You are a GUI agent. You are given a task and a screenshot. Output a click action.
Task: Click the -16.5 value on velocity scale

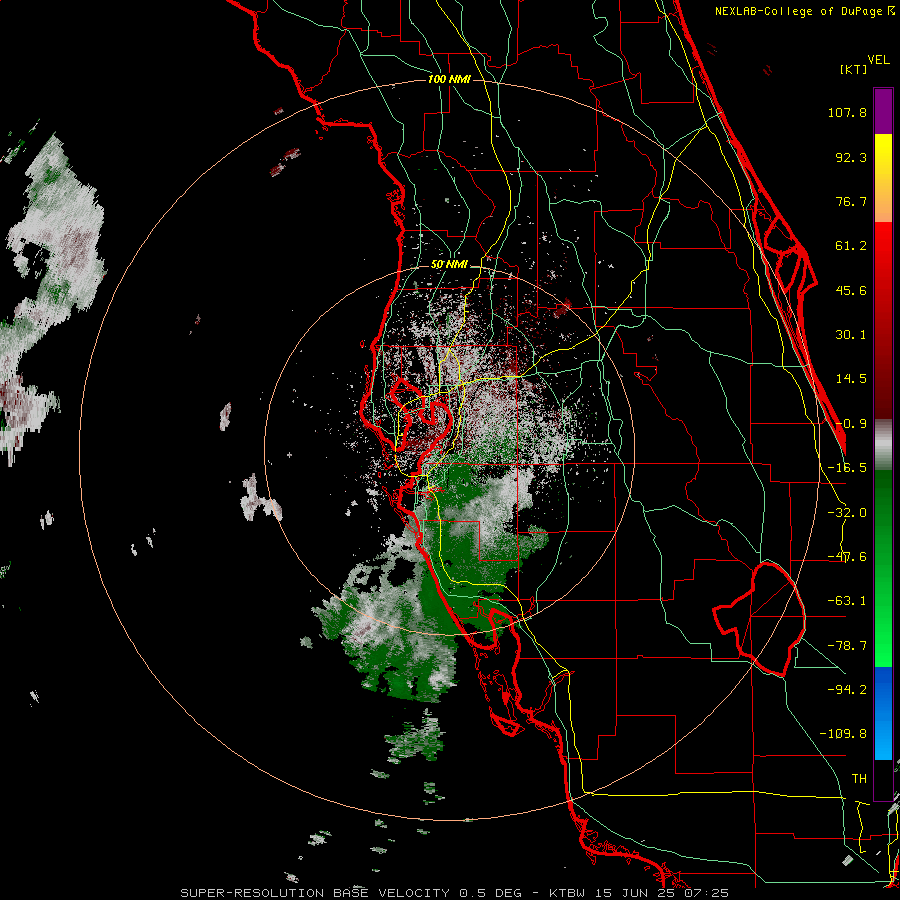847,468
